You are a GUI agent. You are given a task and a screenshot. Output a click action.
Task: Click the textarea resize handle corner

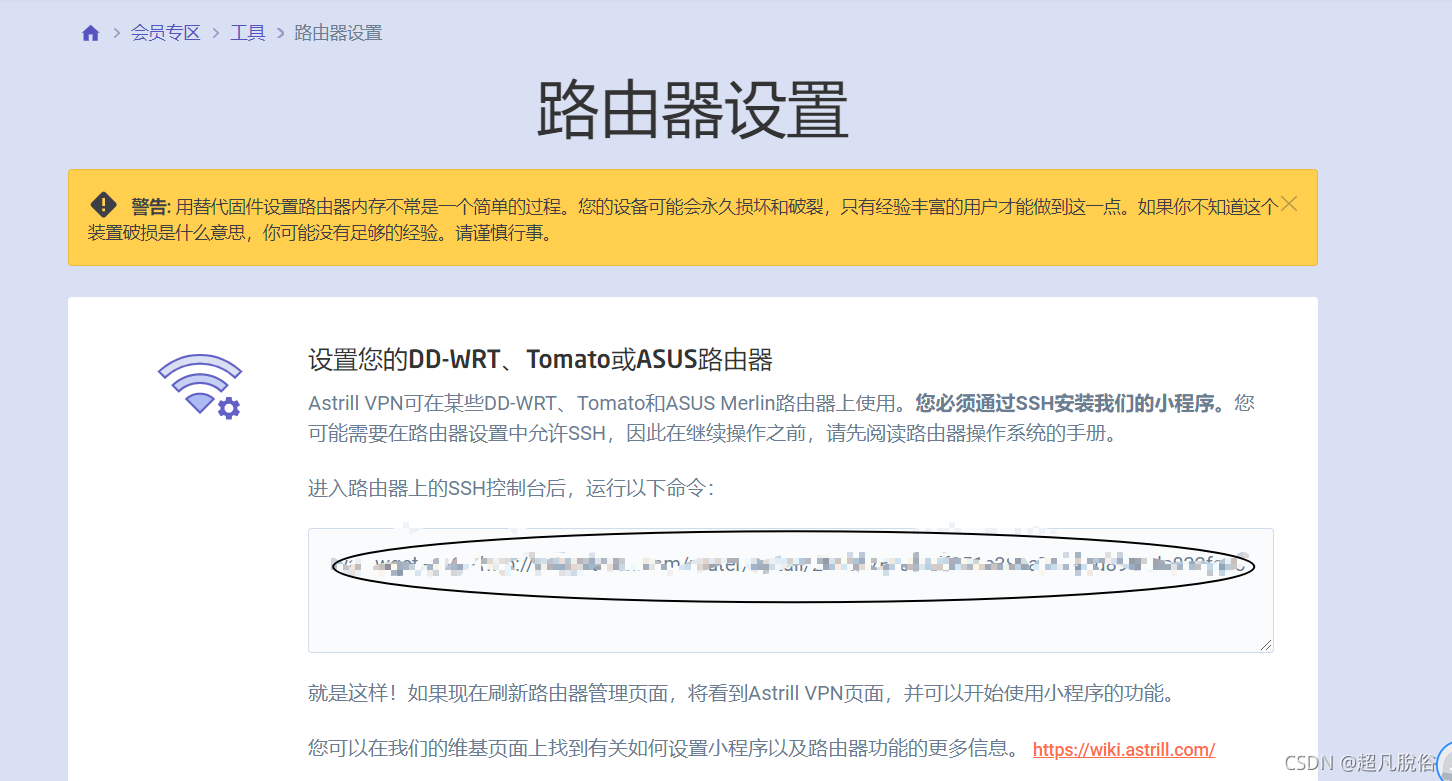(x=1266, y=645)
